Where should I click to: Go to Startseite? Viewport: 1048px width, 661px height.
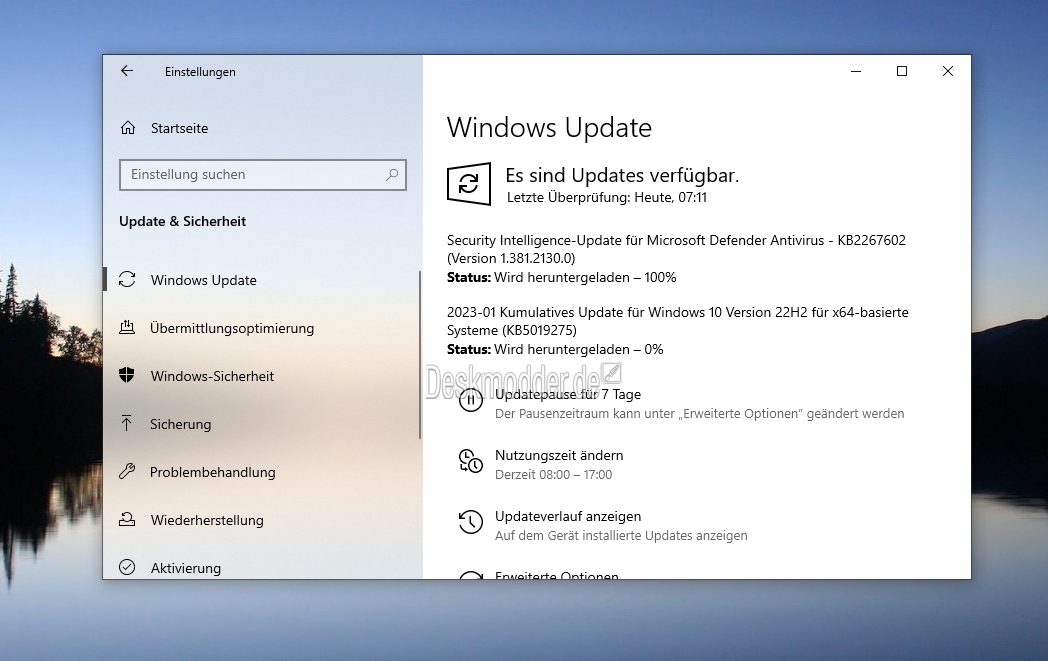click(179, 128)
